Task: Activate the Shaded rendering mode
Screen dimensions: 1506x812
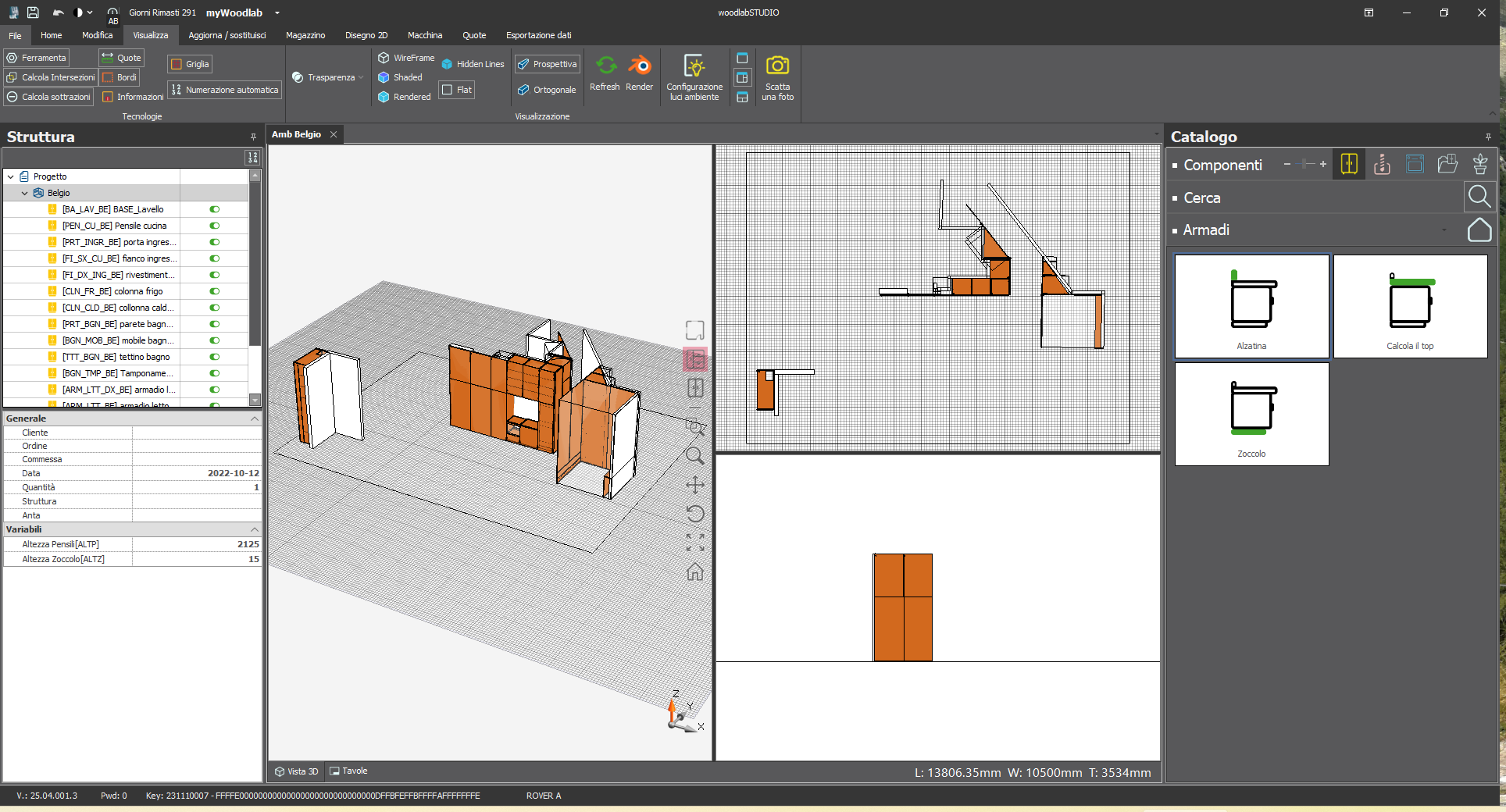Action: pos(401,77)
